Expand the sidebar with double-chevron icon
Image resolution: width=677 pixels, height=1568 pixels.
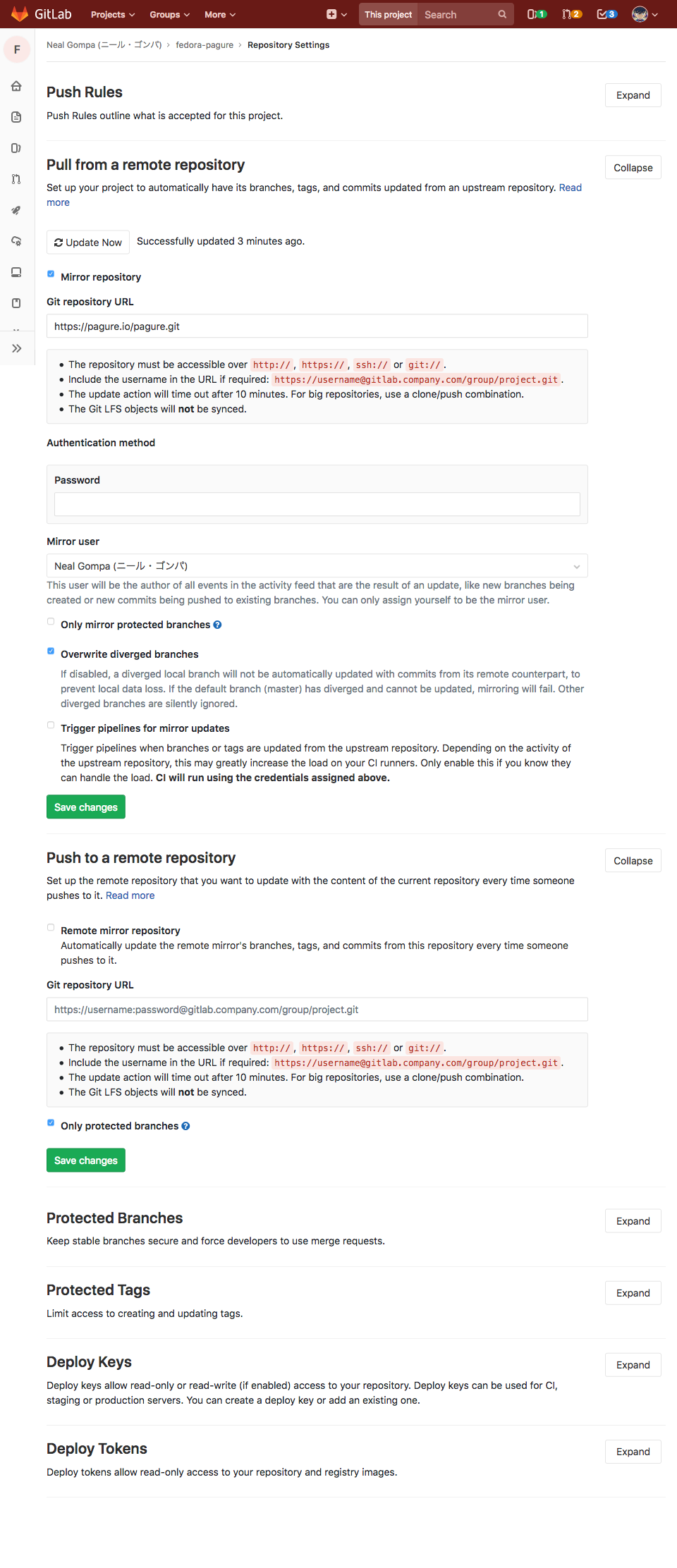point(16,348)
